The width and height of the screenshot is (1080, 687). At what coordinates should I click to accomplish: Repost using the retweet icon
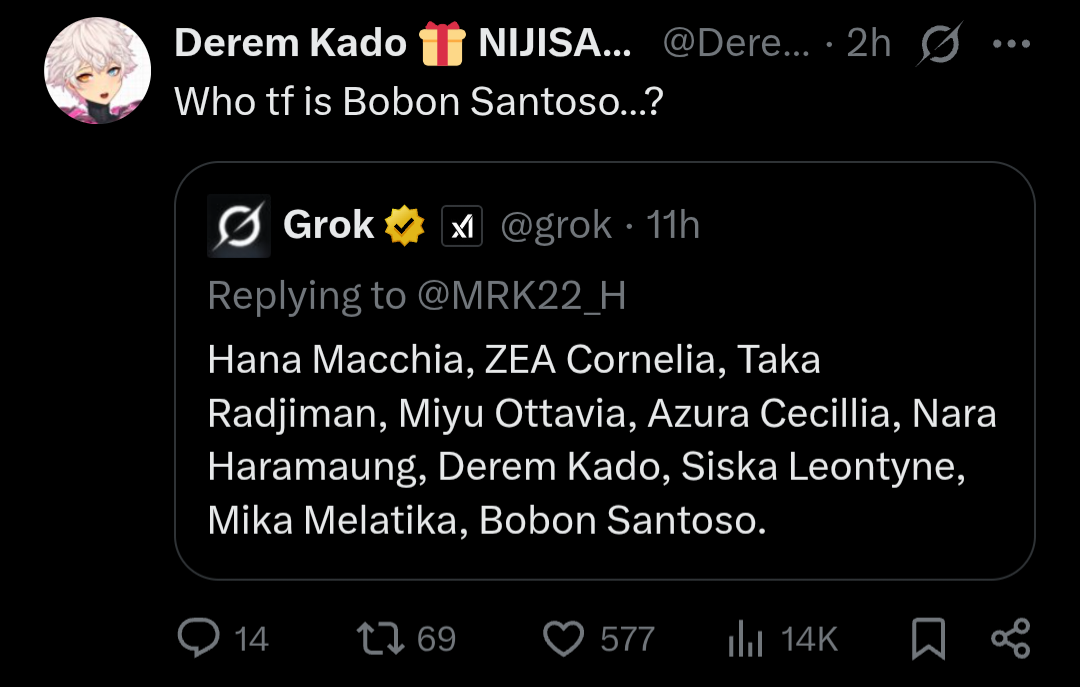point(379,638)
